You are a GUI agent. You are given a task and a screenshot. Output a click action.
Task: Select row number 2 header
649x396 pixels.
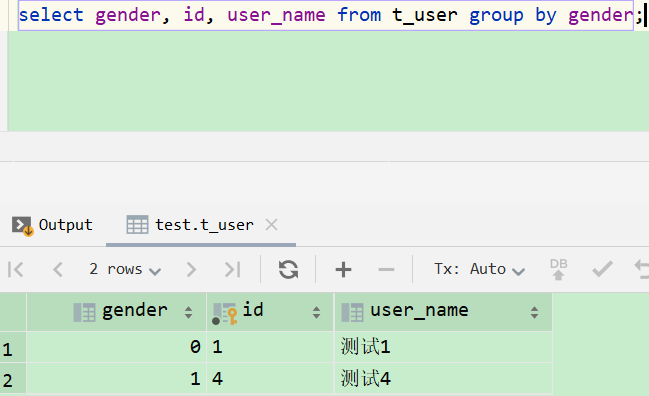pyautogui.click(x=13, y=379)
